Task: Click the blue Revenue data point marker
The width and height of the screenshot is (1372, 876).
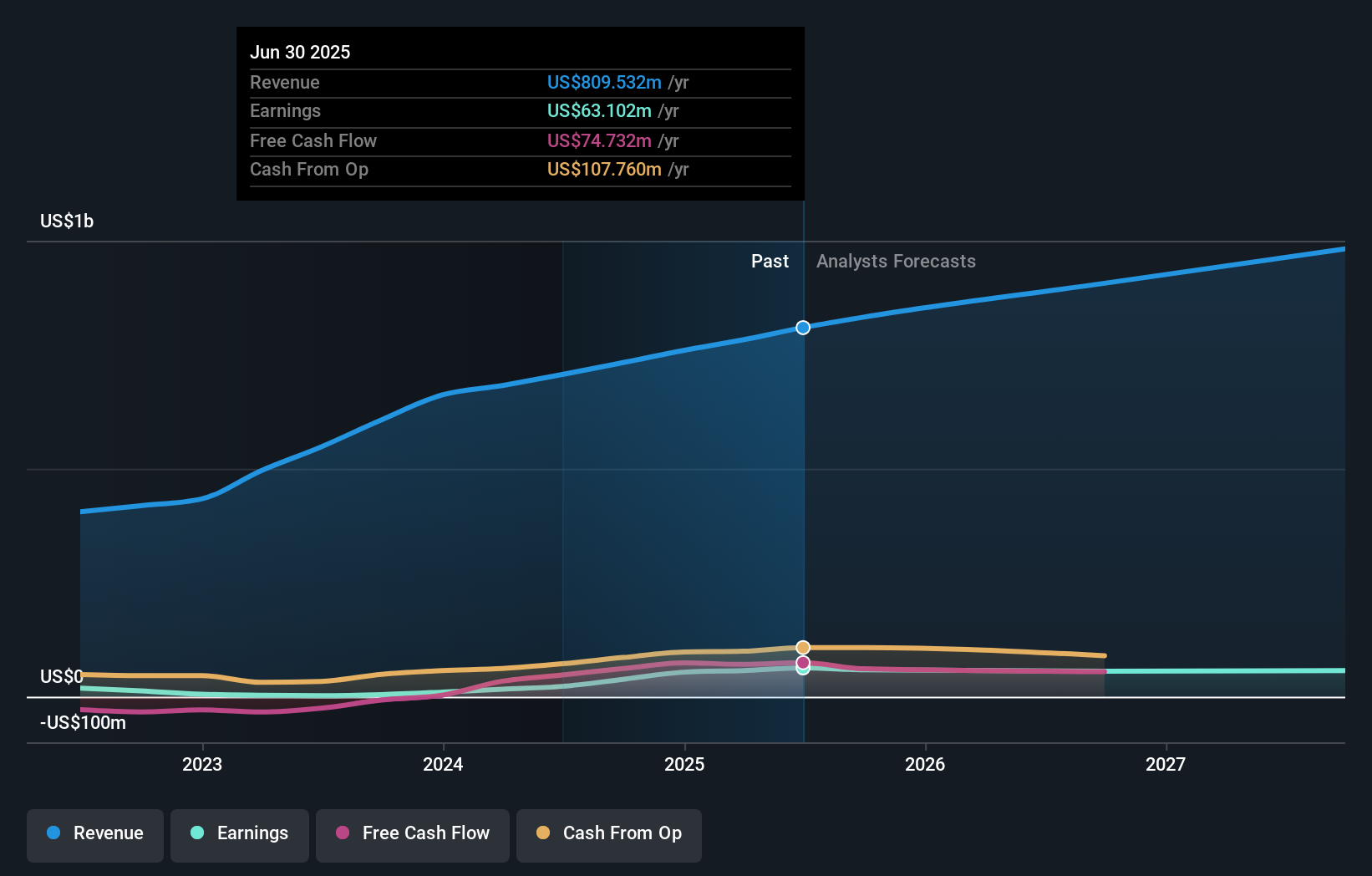Action: tap(803, 328)
